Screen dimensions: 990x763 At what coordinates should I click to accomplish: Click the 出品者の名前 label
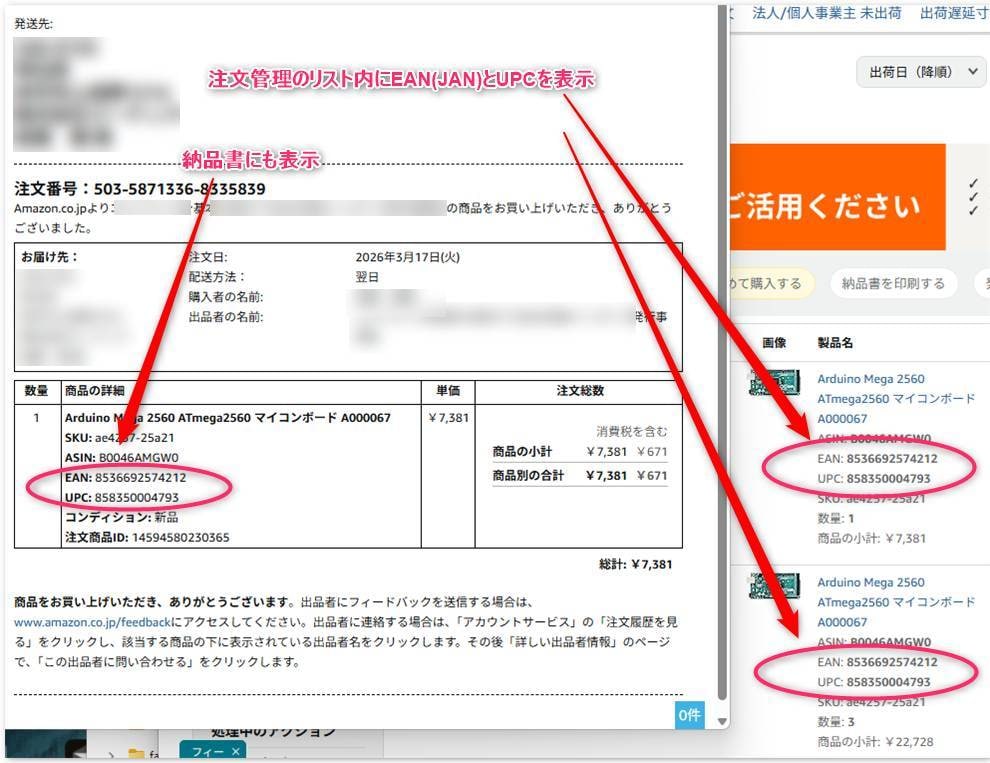pyautogui.click(x=225, y=317)
